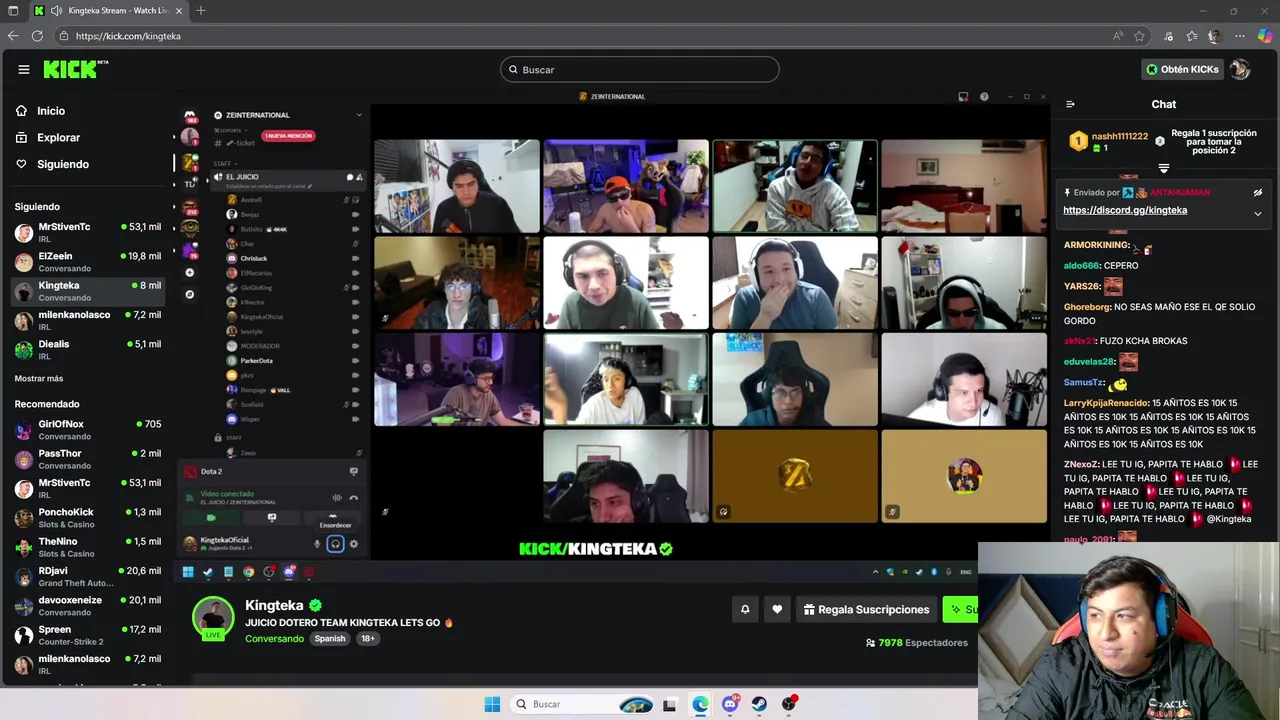Open Steam from Windows taskbar
1280x720 pixels.
click(759, 704)
